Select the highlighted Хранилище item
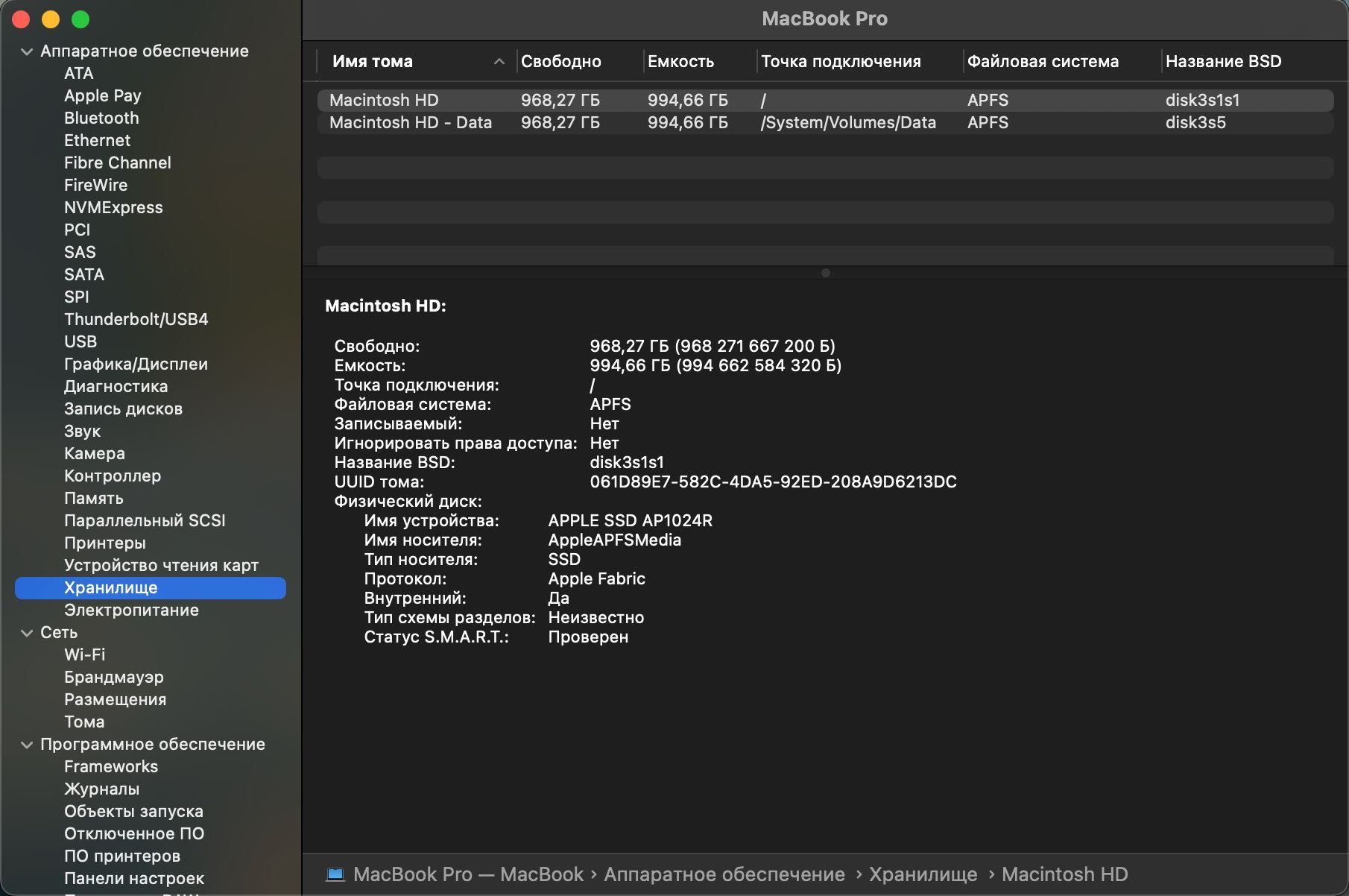The width and height of the screenshot is (1349, 896). (151, 587)
